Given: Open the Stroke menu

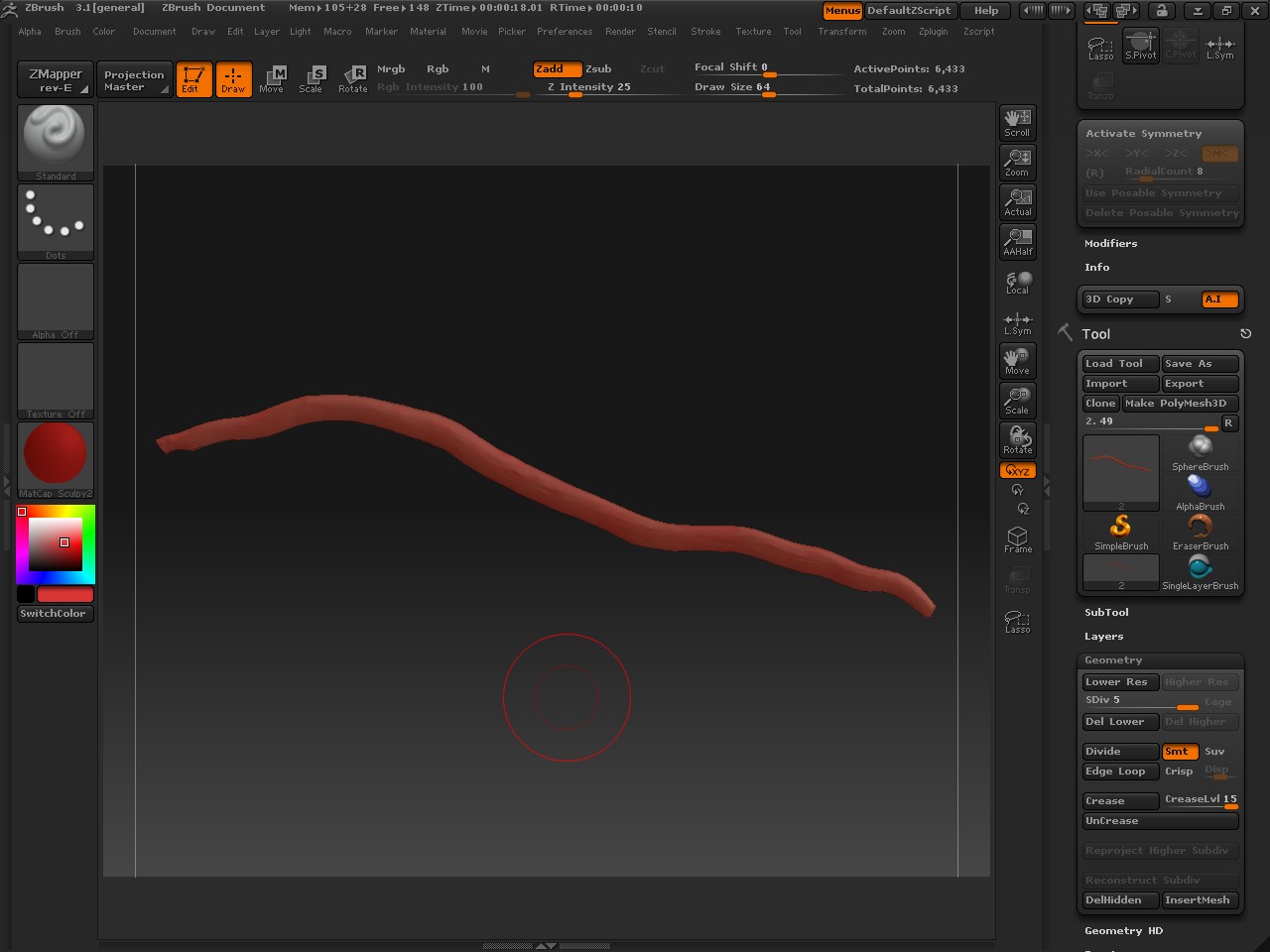Looking at the screenshot, I should click(x=705, y=32).
